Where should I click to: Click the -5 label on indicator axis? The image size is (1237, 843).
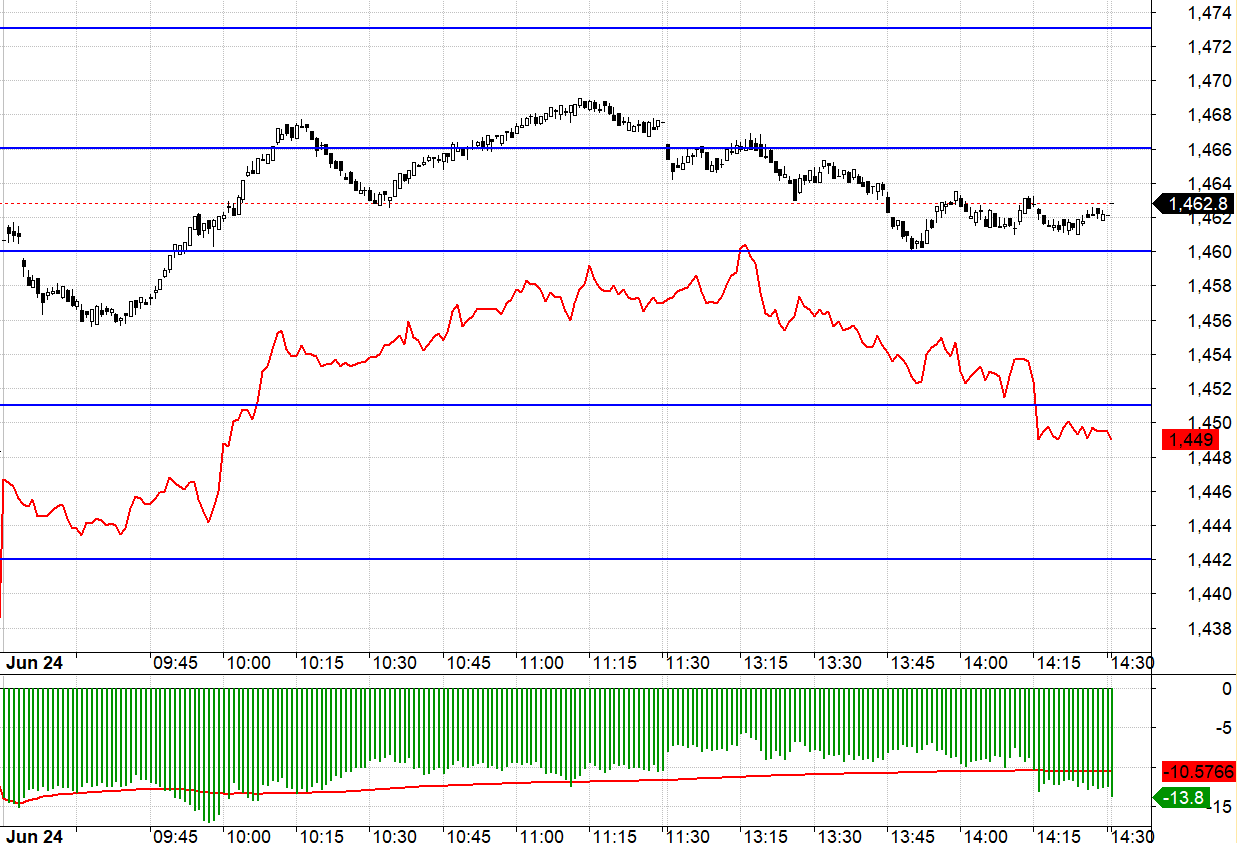tap(1223, 727)
